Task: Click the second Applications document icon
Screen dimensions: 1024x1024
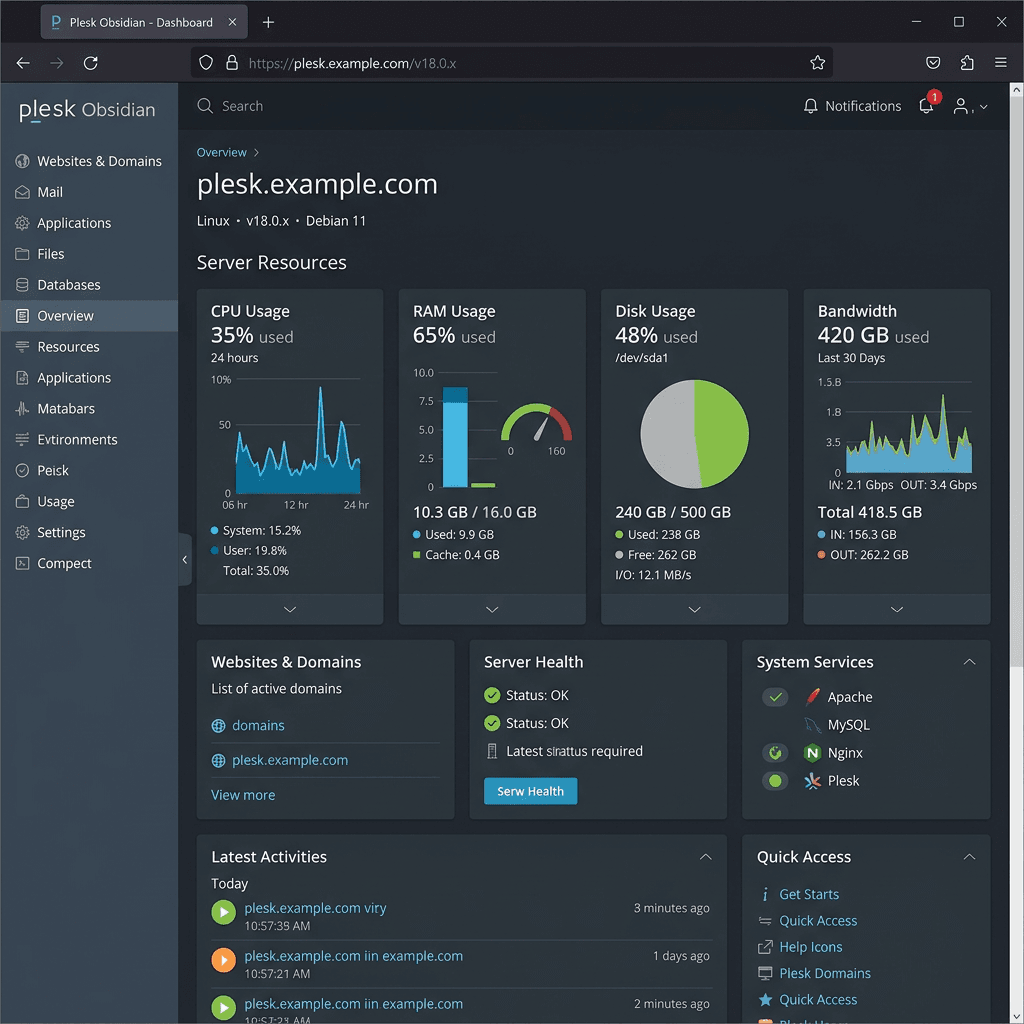Action: (22, 377)
